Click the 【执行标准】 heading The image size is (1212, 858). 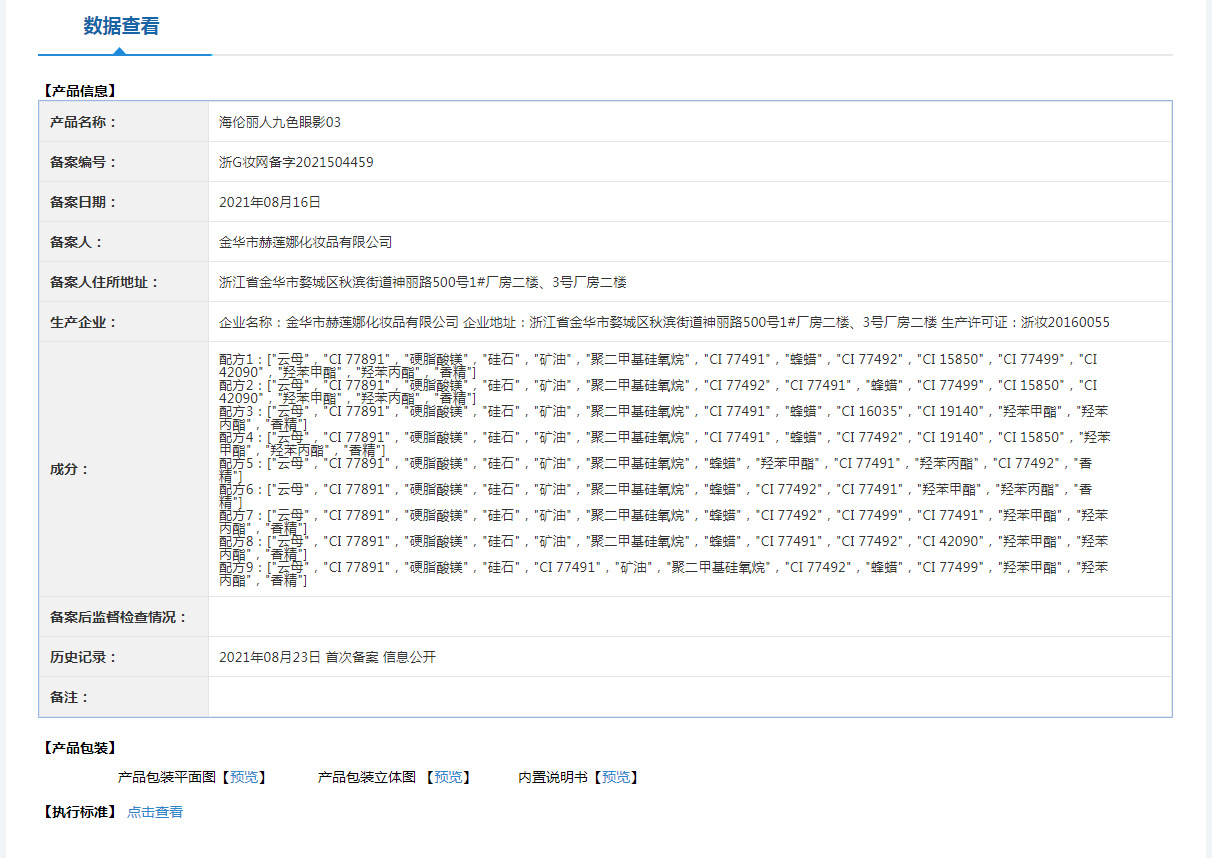click(80, 812)
